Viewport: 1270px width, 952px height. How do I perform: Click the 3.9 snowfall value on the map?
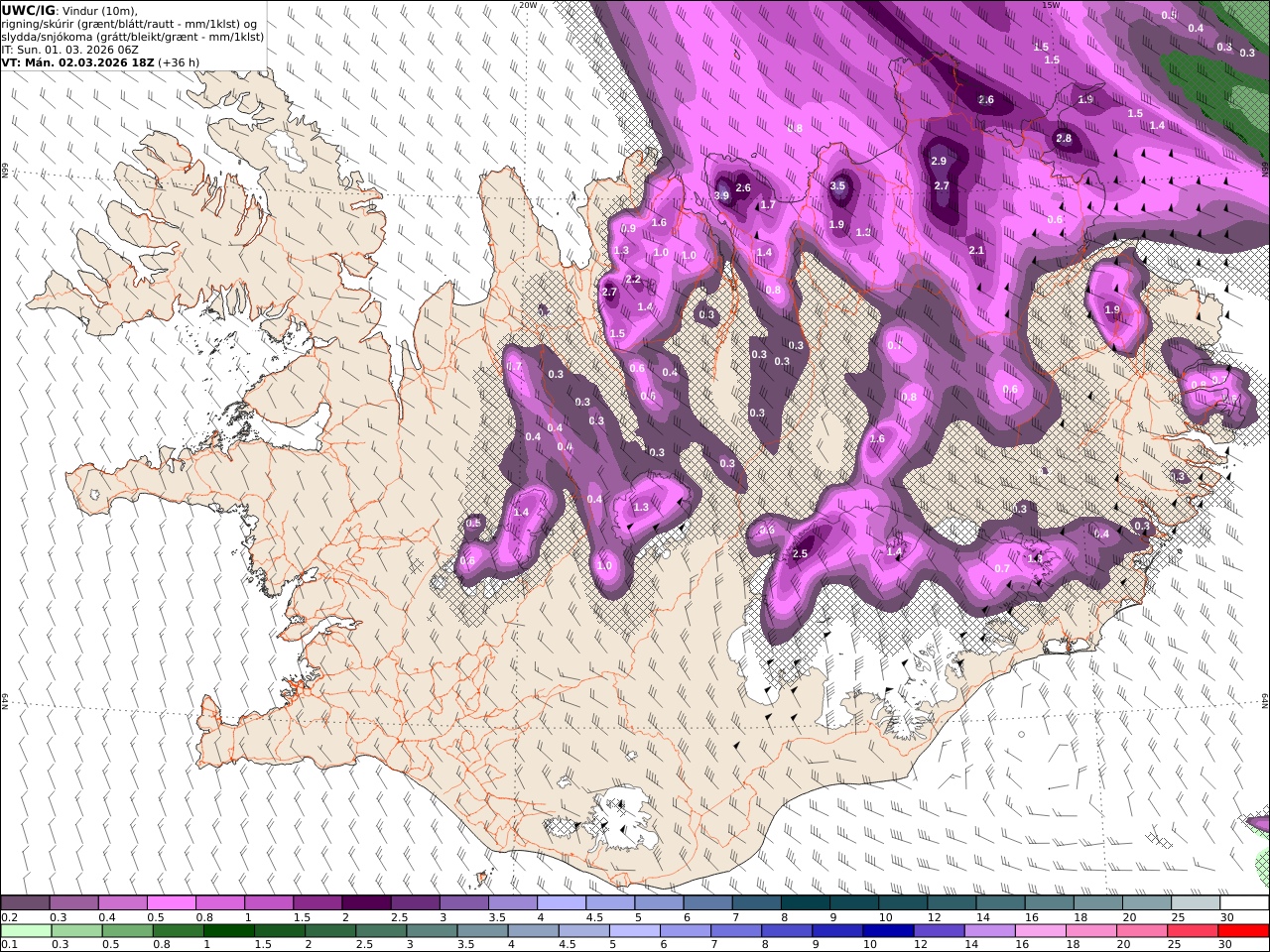click(721, 195)
